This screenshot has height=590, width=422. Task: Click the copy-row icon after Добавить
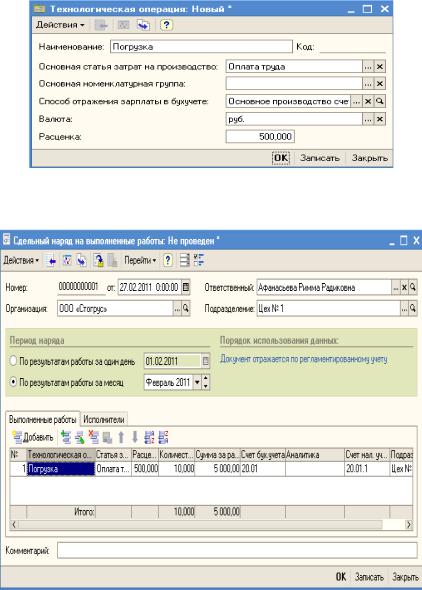66,437
